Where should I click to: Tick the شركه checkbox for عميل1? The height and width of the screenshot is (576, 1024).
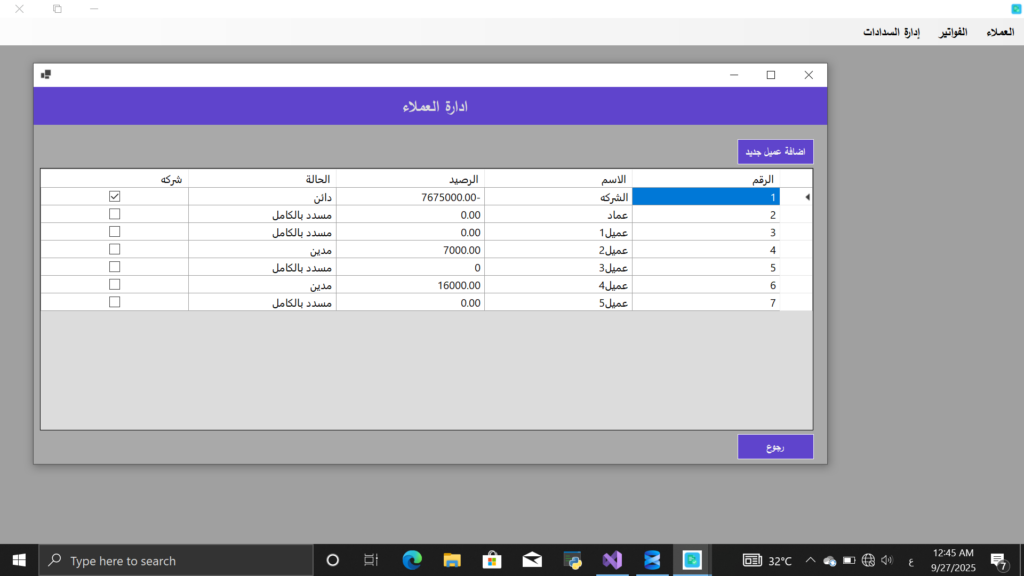click(x=114, y=231)
